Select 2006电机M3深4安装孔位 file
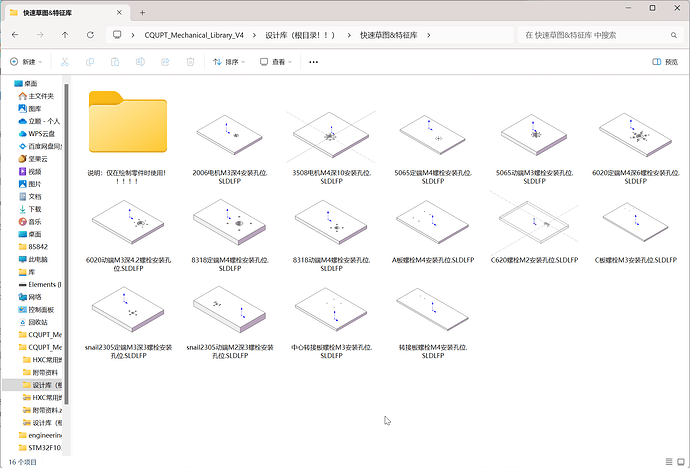690x468 pixels. coord(230,147)
